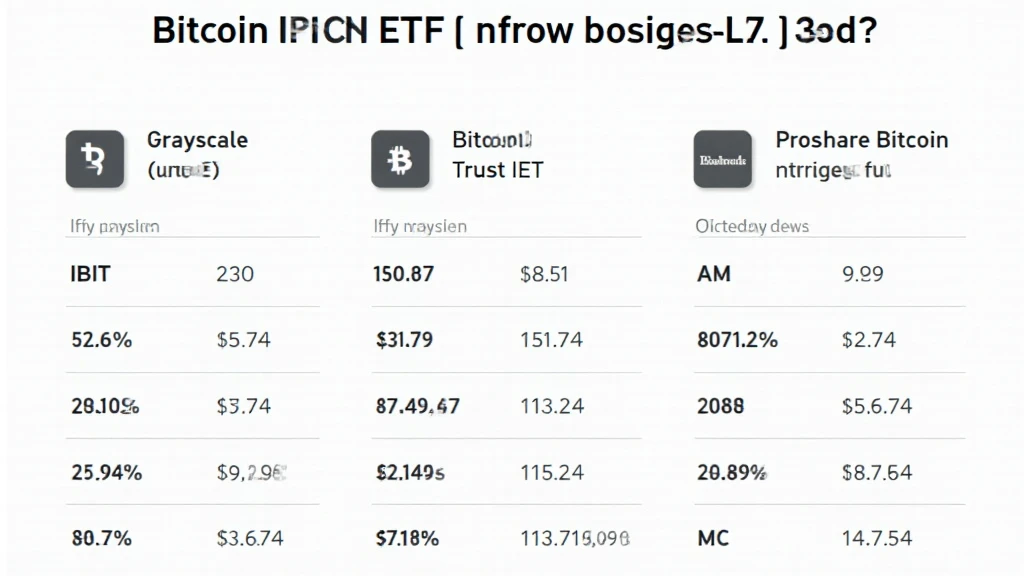Open the Bitcoin Trust IET title
This screenshot has width=1024, height=576.
[x=497, y=154]
